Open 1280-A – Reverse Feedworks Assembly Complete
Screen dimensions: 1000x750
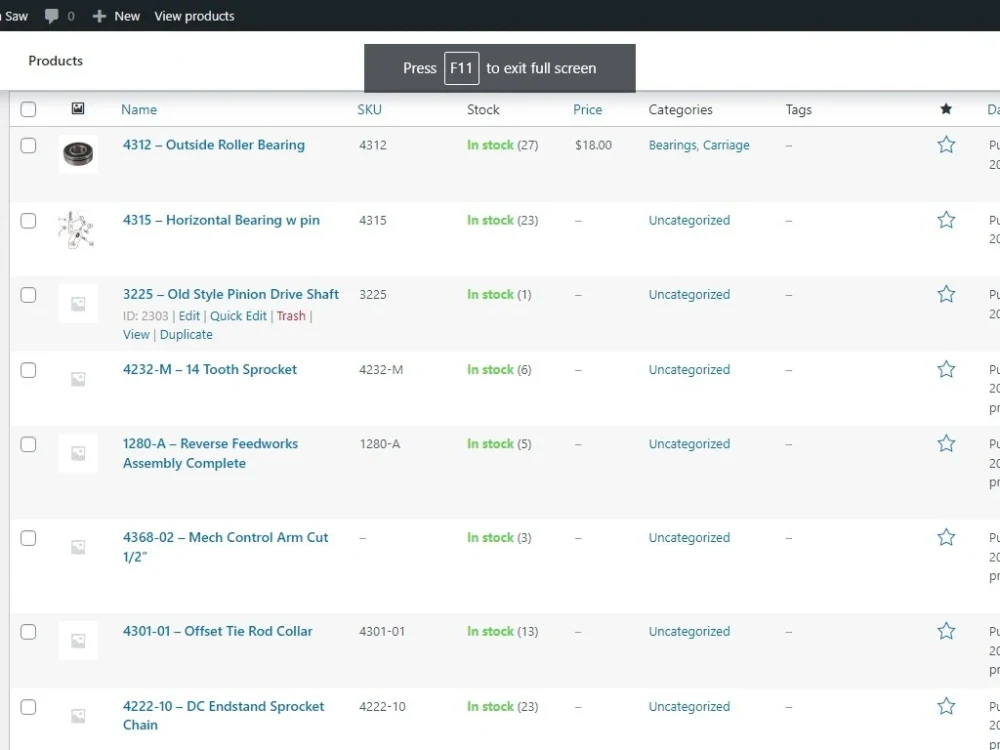pos(210,453)
